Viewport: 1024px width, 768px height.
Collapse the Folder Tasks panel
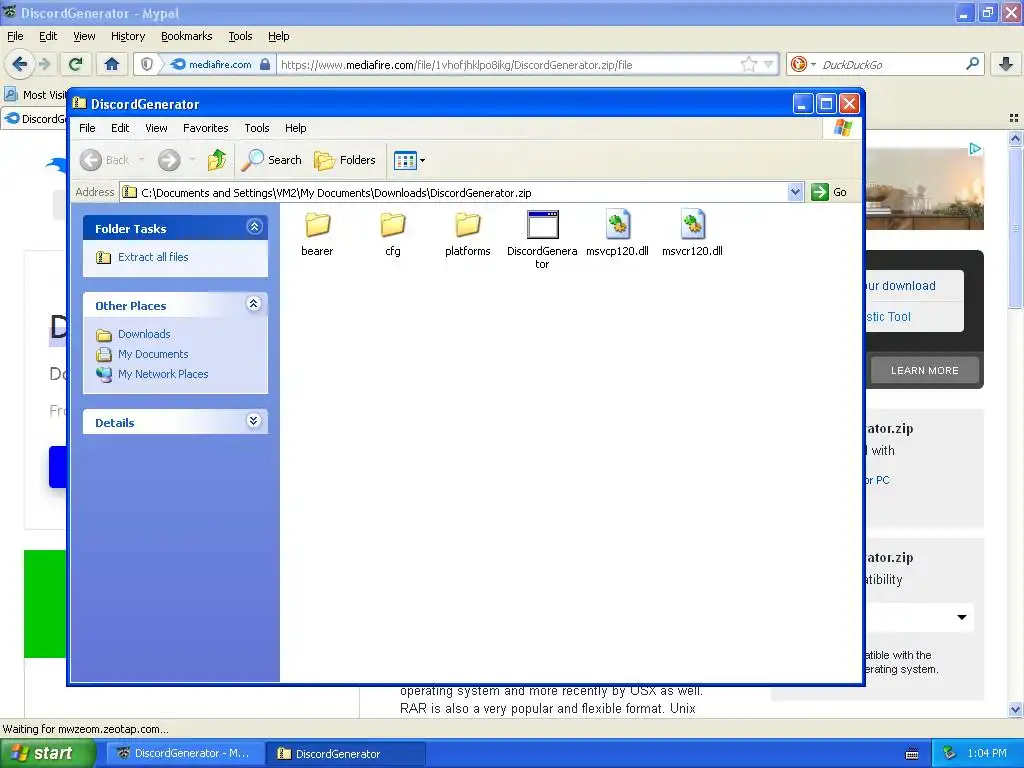pyautogui.click(x=254, y=227)
